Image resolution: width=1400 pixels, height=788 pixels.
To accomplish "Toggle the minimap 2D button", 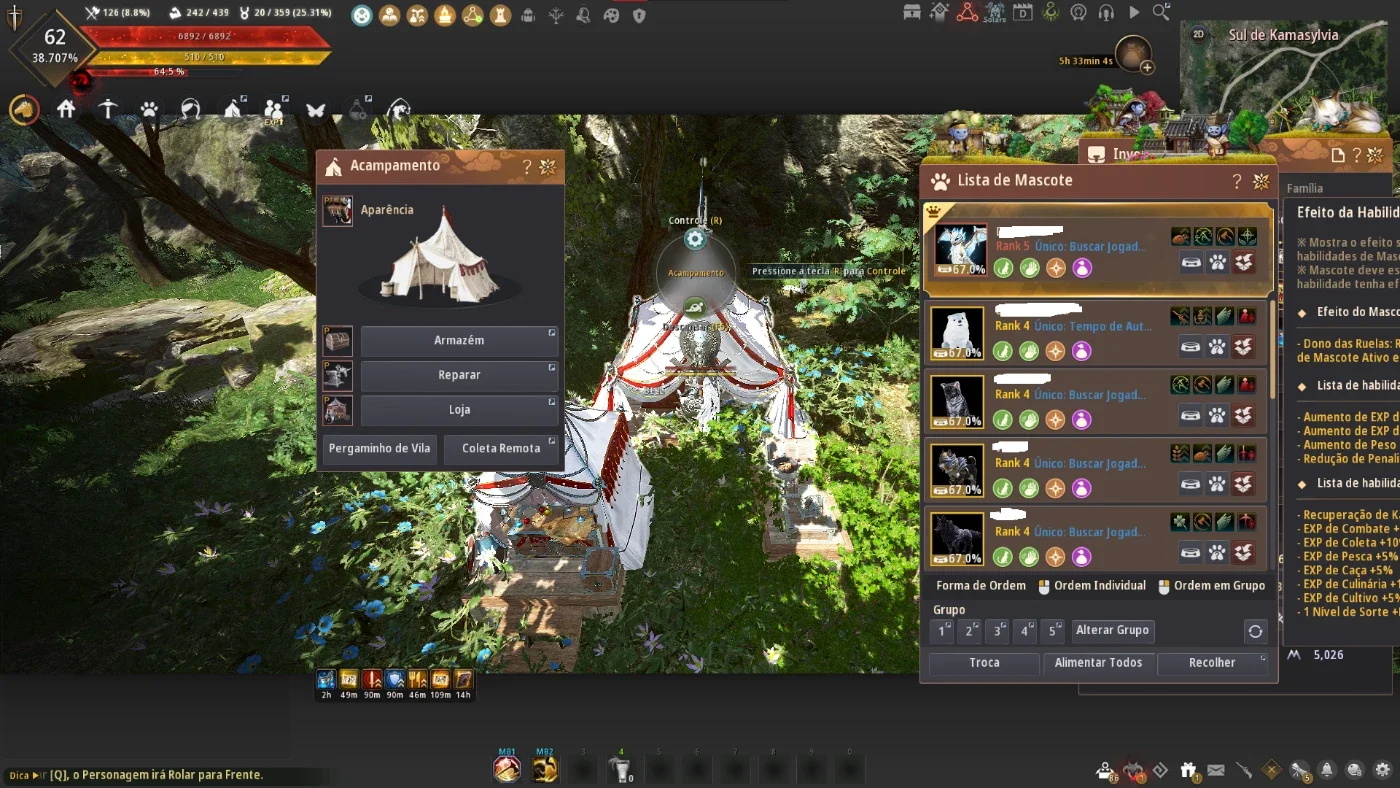I will pos(1199,34).
